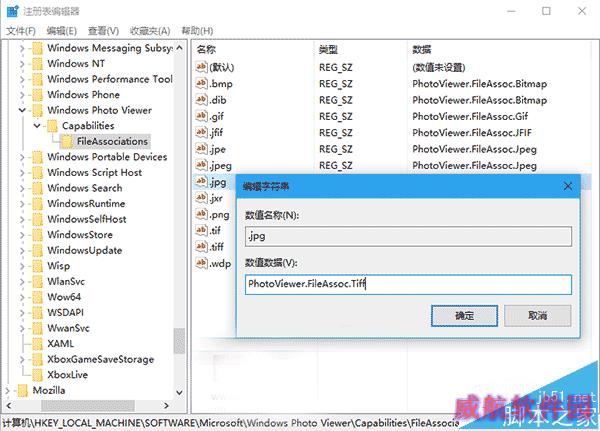The image size is (600, 431).
Task: Click the WSDAPI folder icon
Action: [x=38, y=313]
